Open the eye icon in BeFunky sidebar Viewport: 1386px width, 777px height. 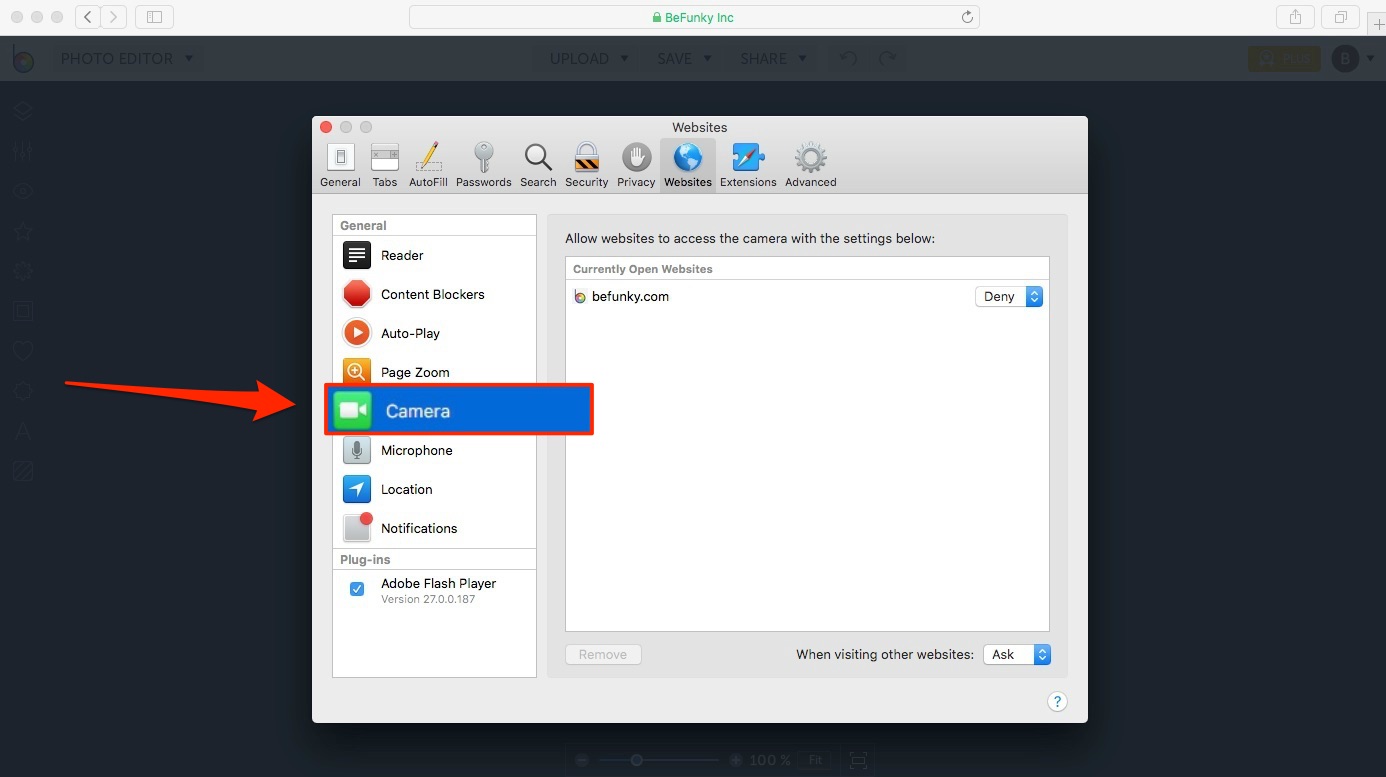(23, 191)
